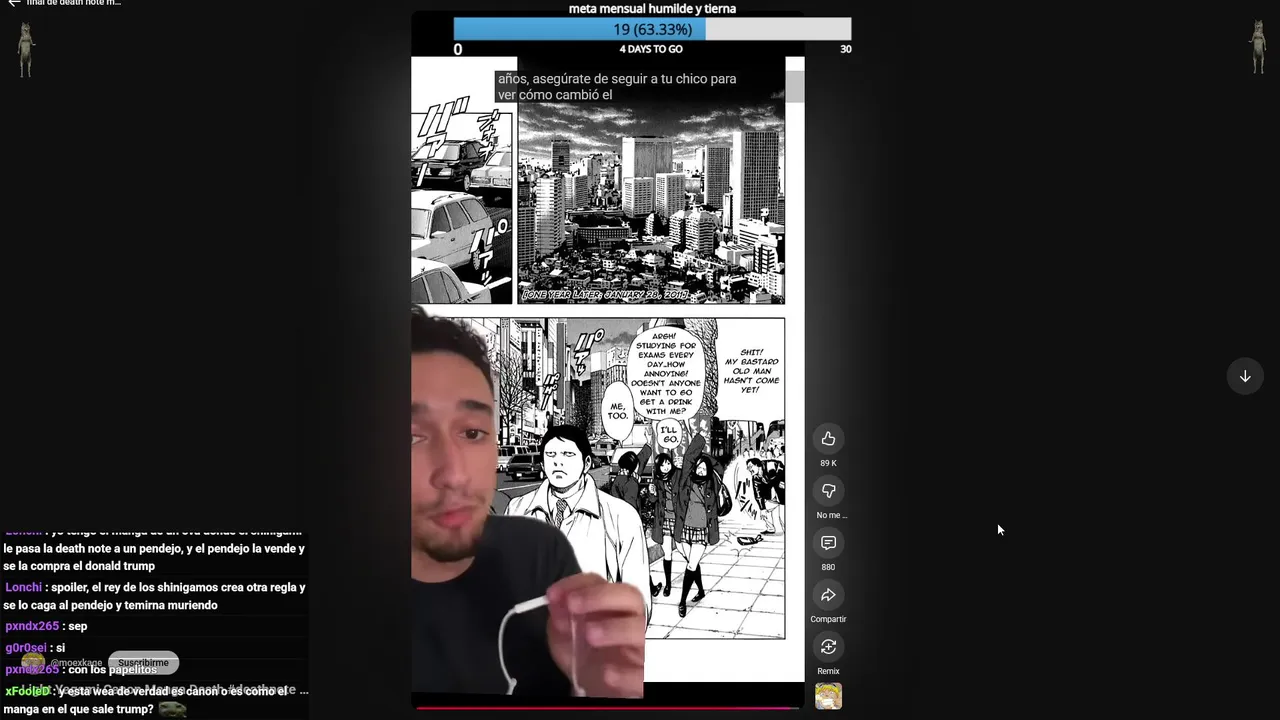The height and width of the screenshot is (720, 1280).
Task: Click g0r0sei username in chat
Action: click(25, 648)
